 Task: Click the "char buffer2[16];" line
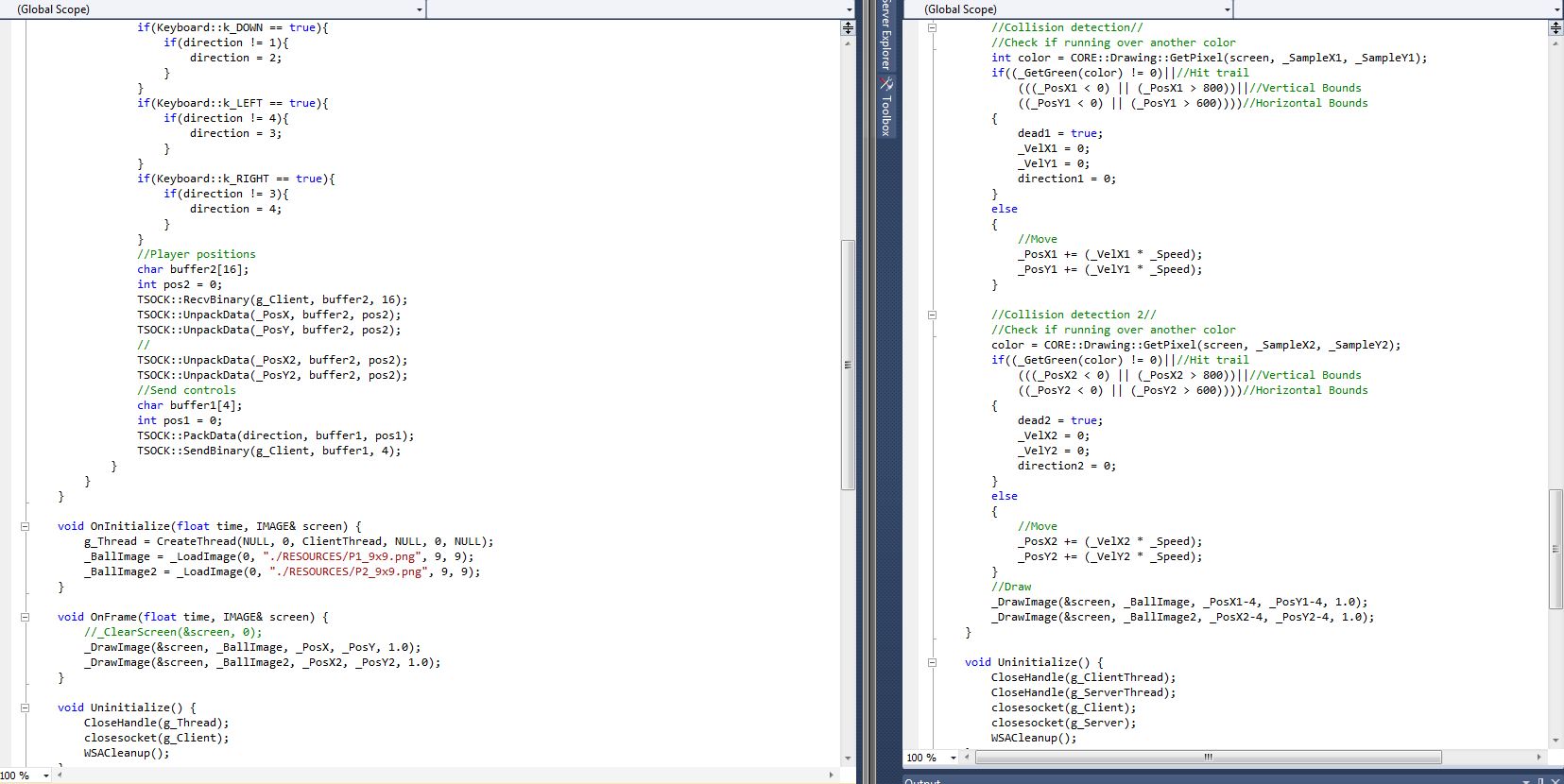[193, 269]
